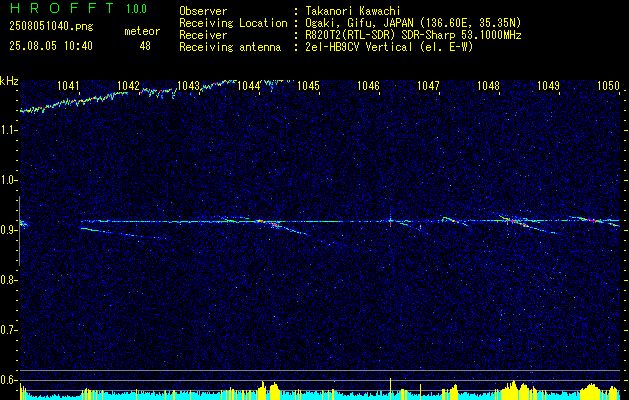
Task: Click the 1.1 kHz frequency label
Action: pos(8,130)
